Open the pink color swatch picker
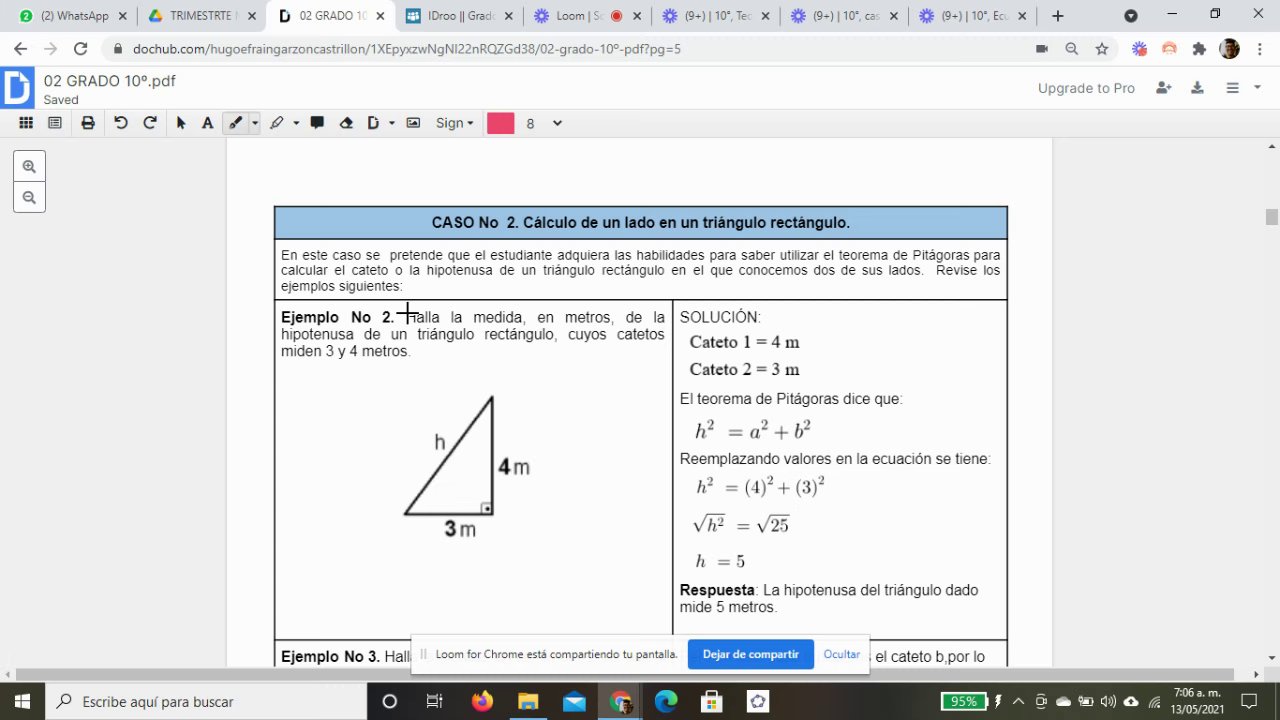 500,123
